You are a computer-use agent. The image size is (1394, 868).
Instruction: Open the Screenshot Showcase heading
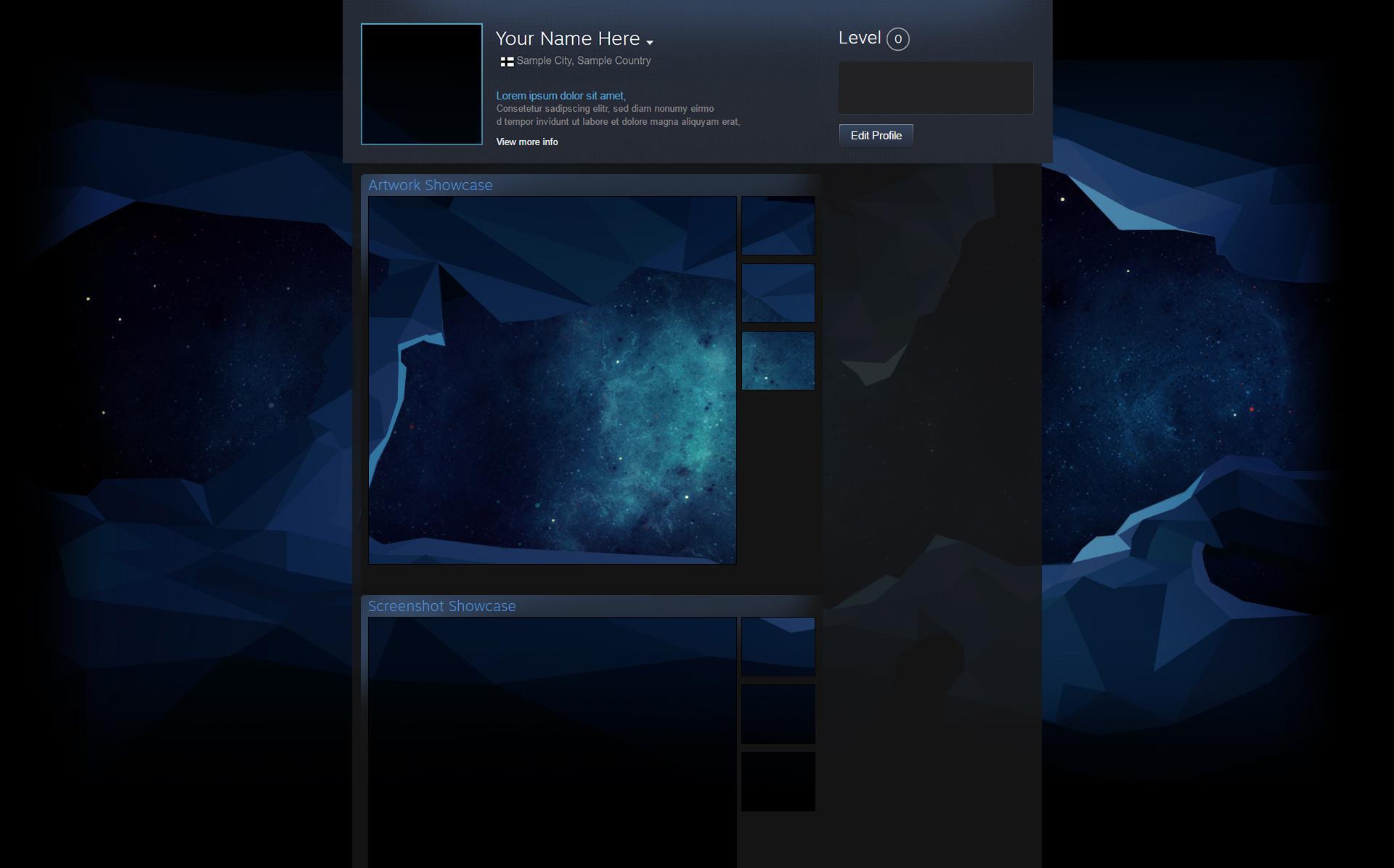point(441,606)
